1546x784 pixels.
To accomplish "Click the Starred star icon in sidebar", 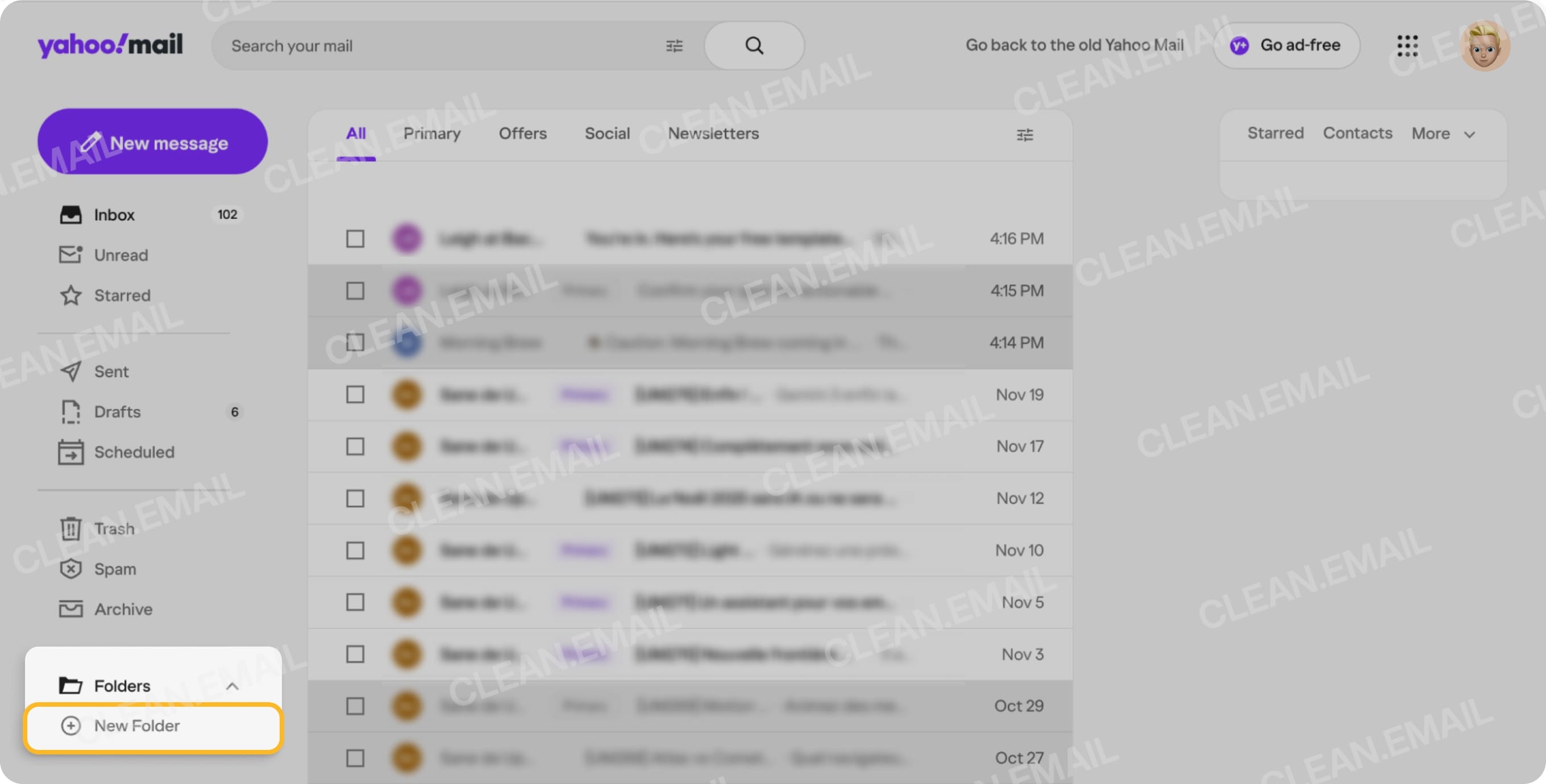I will click(71, 295).
